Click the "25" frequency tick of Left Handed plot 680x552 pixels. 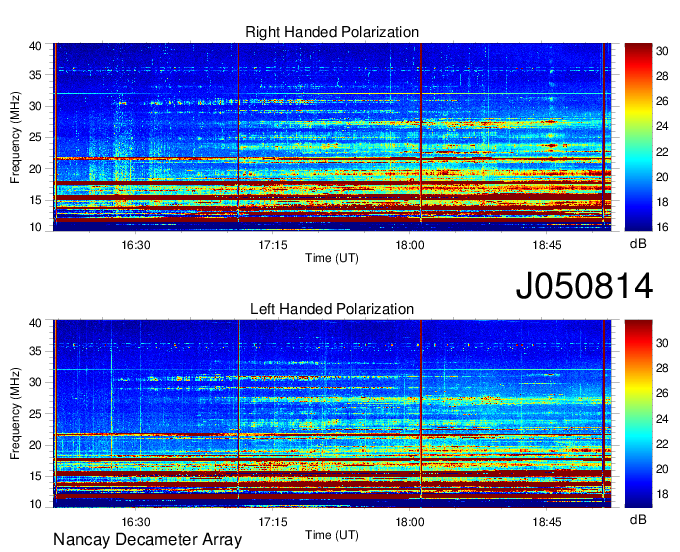(x=35, y=414)
